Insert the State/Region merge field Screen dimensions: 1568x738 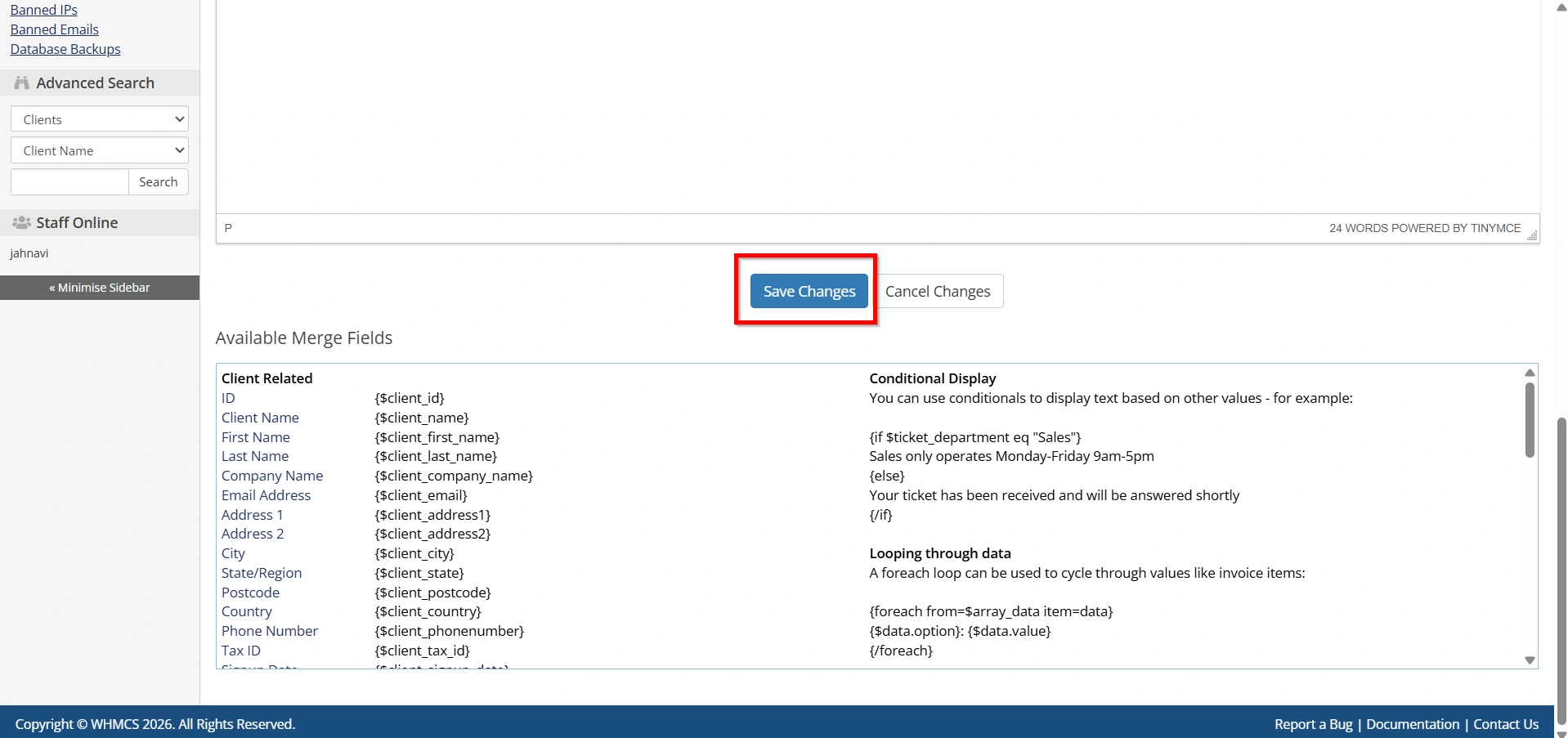[262, 573]
